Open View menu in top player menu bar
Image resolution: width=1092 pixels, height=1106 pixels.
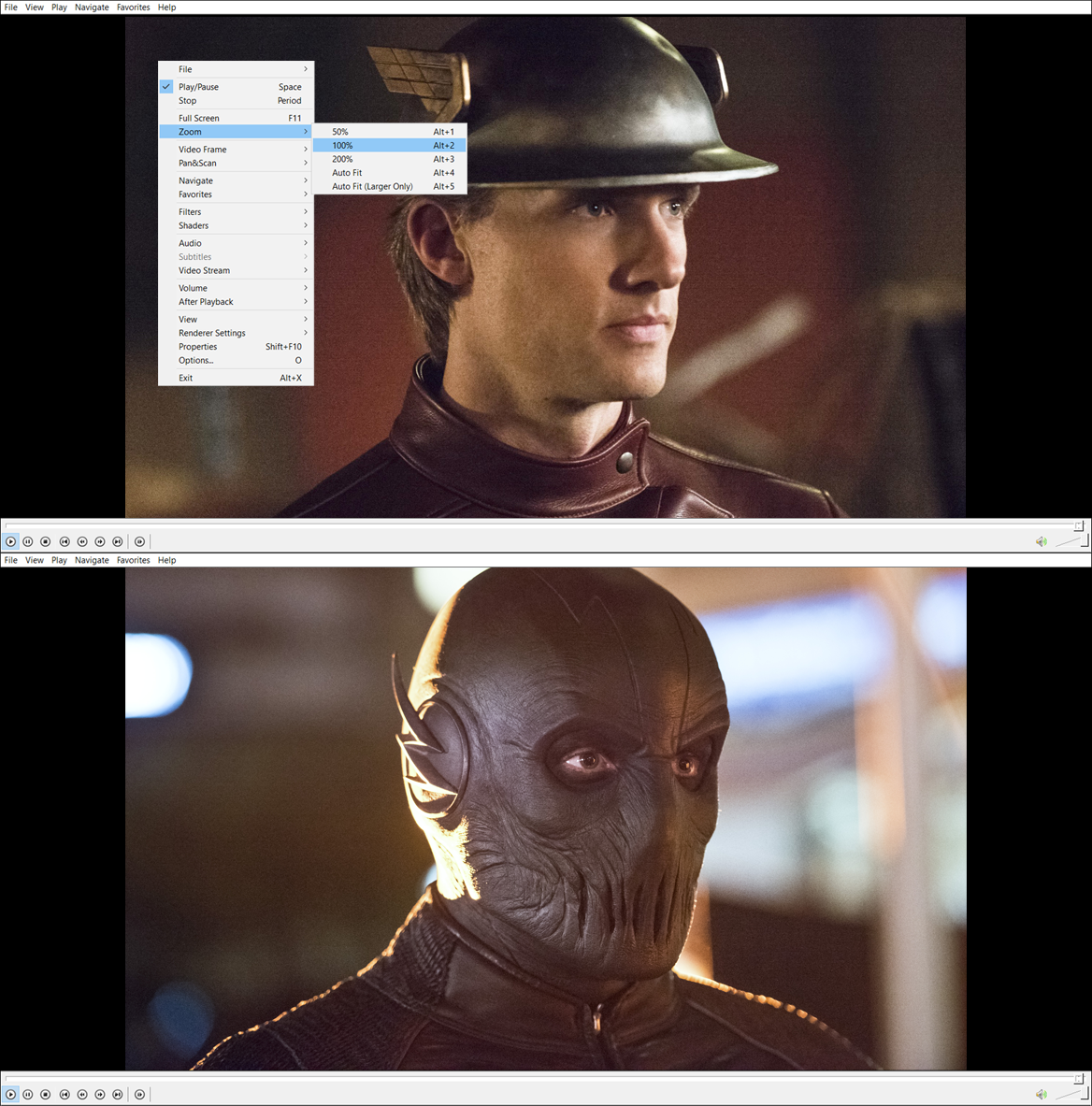[x=35, y=7]
